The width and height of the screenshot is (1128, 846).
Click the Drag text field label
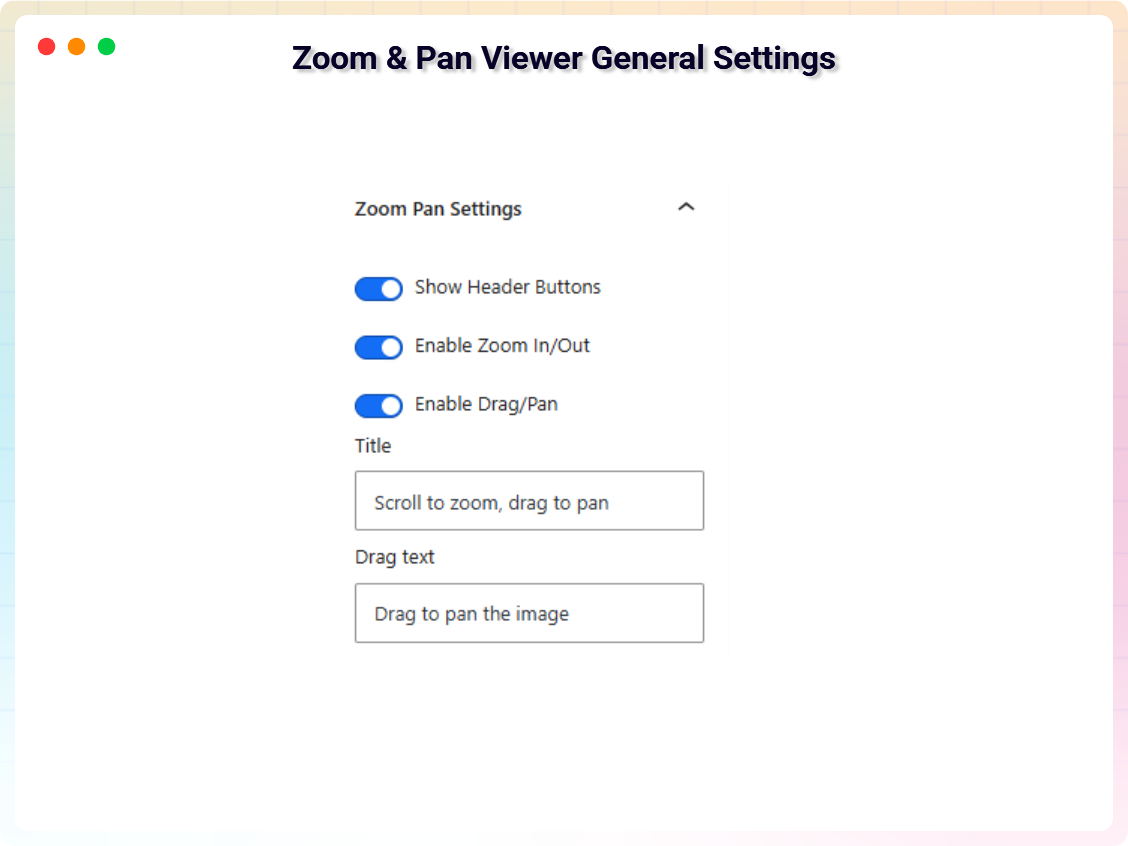[x=395, y=557]
